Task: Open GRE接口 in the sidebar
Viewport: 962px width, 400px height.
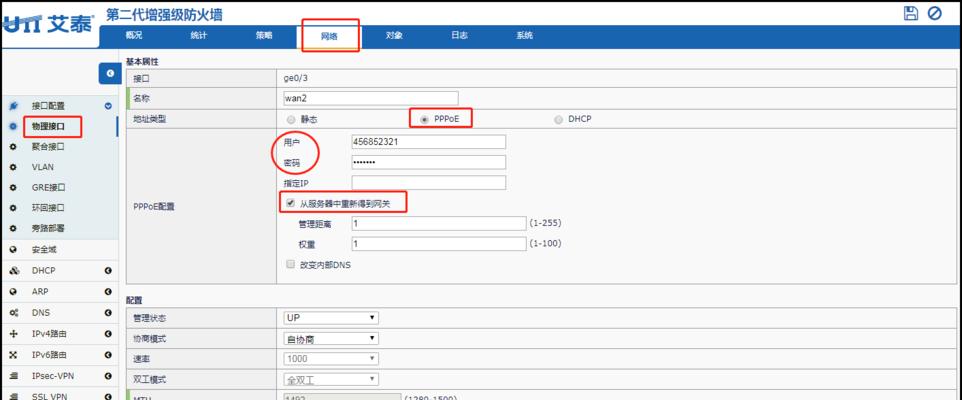Action: tap(48, 187)
